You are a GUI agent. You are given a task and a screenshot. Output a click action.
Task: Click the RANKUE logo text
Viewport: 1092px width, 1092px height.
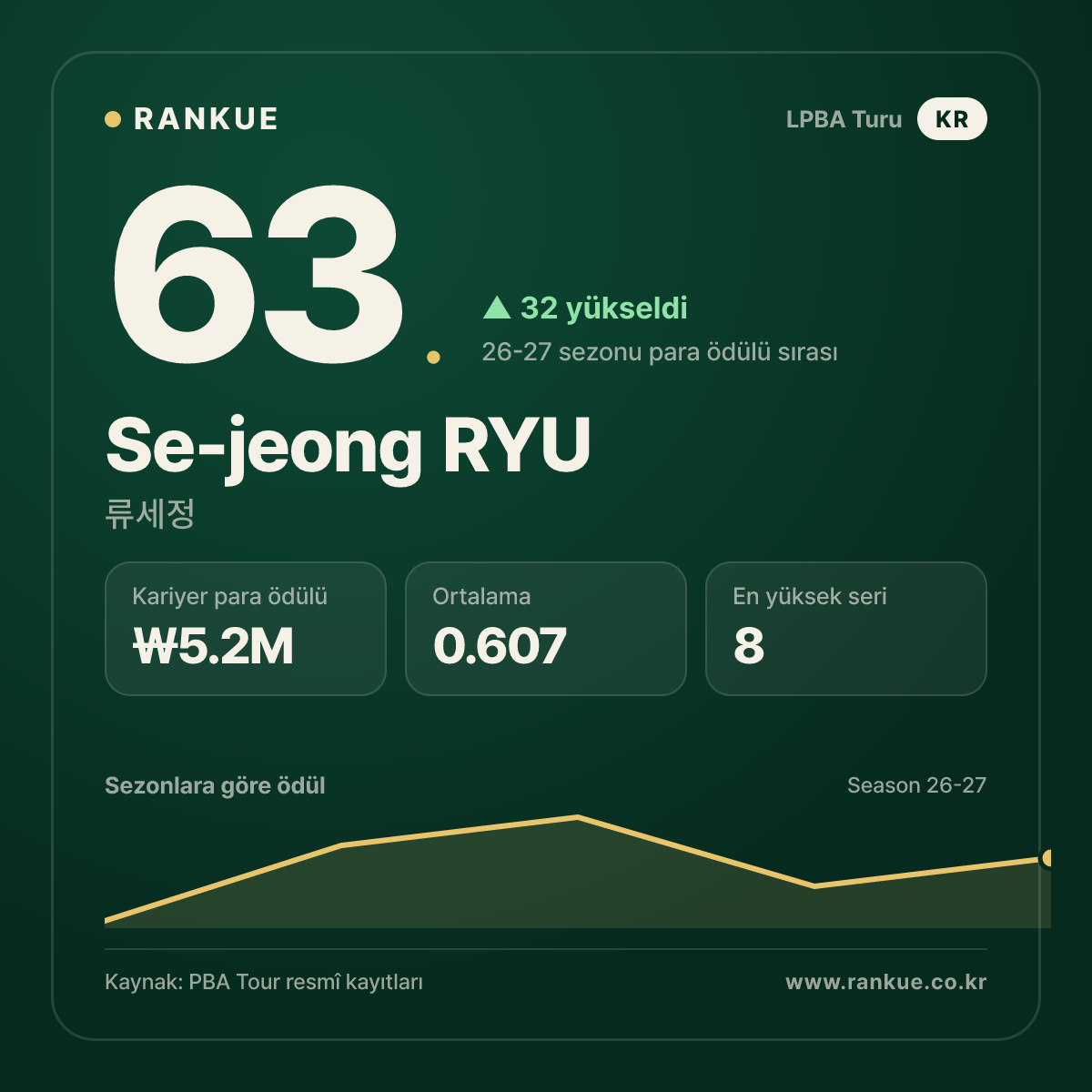tap(206, 119)
